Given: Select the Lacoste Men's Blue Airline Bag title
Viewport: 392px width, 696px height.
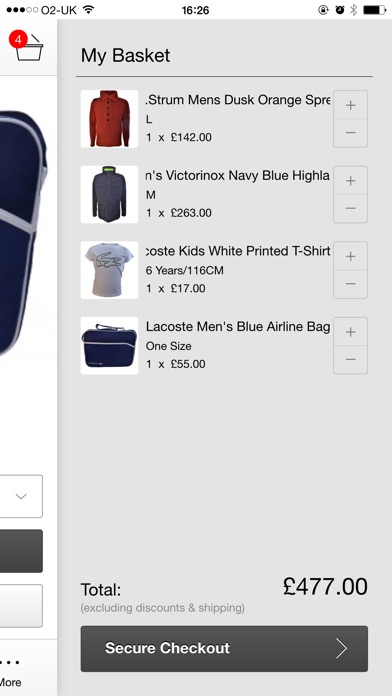Looking at the screenshot, I should tap(238, 327).
